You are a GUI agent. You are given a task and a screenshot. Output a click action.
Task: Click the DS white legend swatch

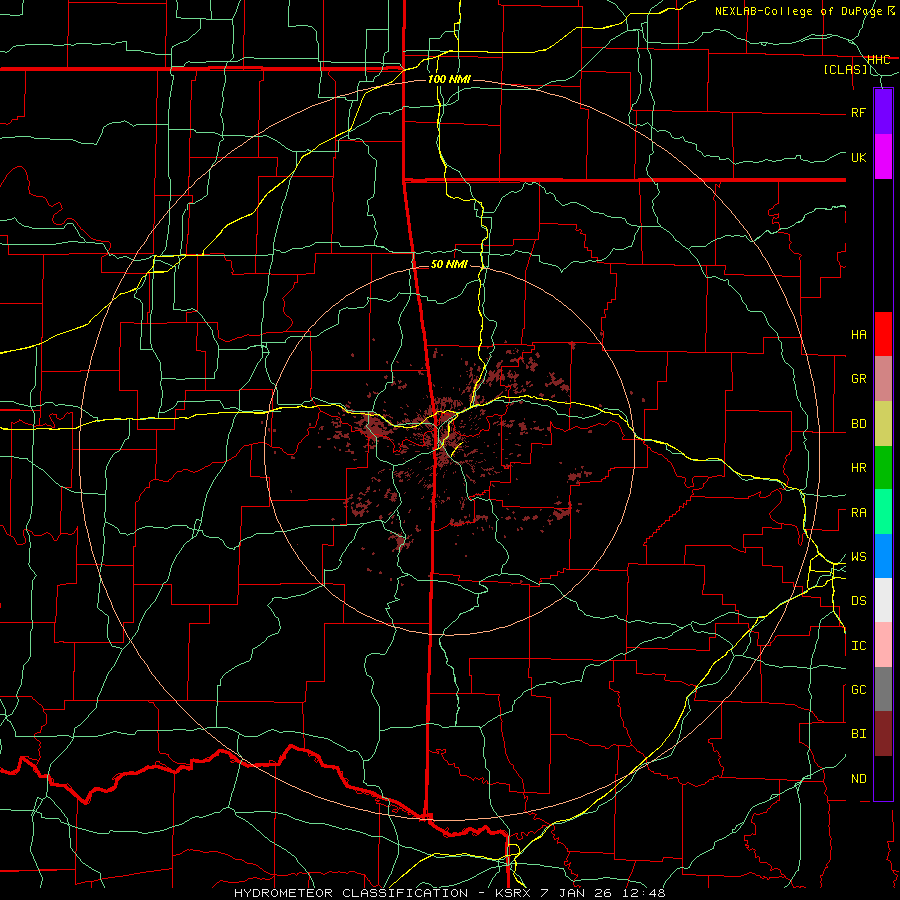883,600
